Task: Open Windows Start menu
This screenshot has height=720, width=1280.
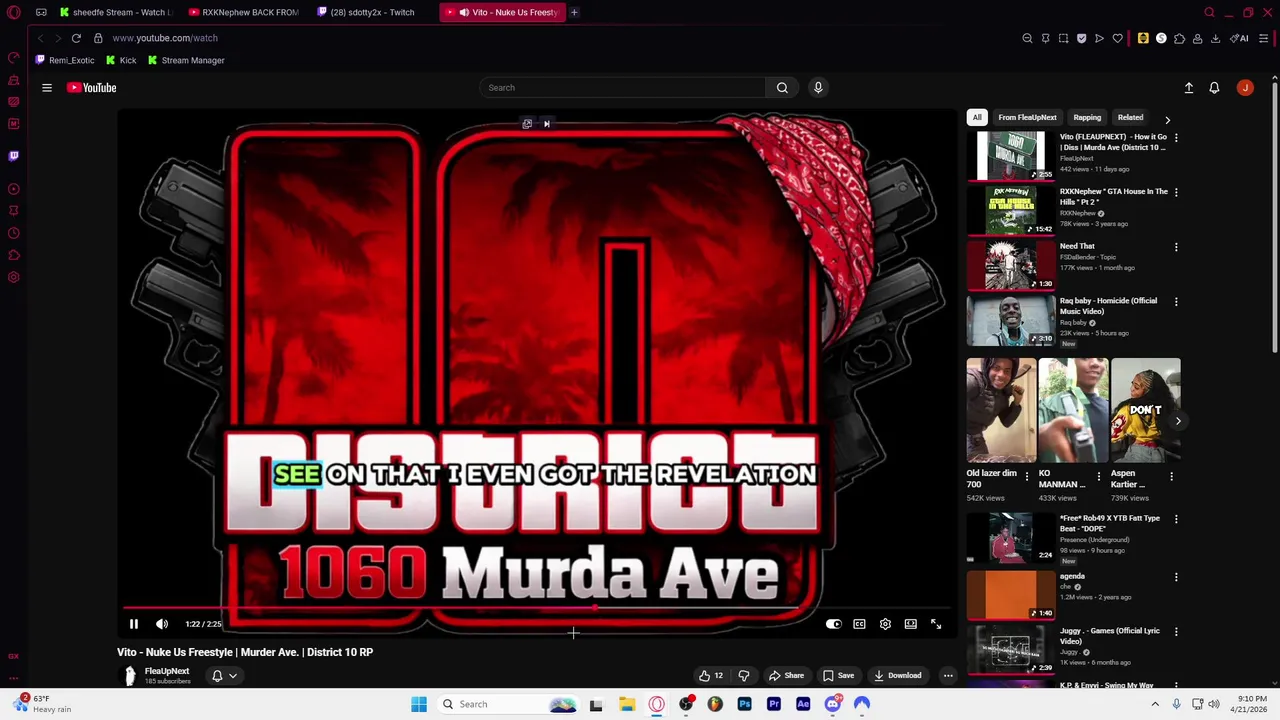Action: pyautogui.click(x=419, y=704)
